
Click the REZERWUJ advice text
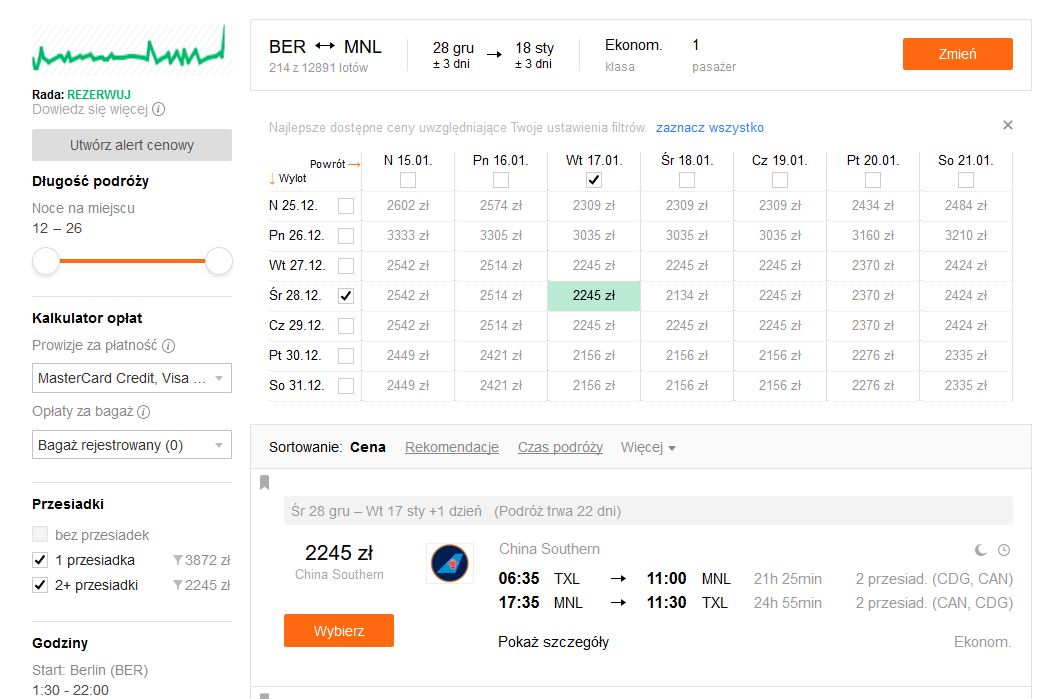tap(99, 95)
